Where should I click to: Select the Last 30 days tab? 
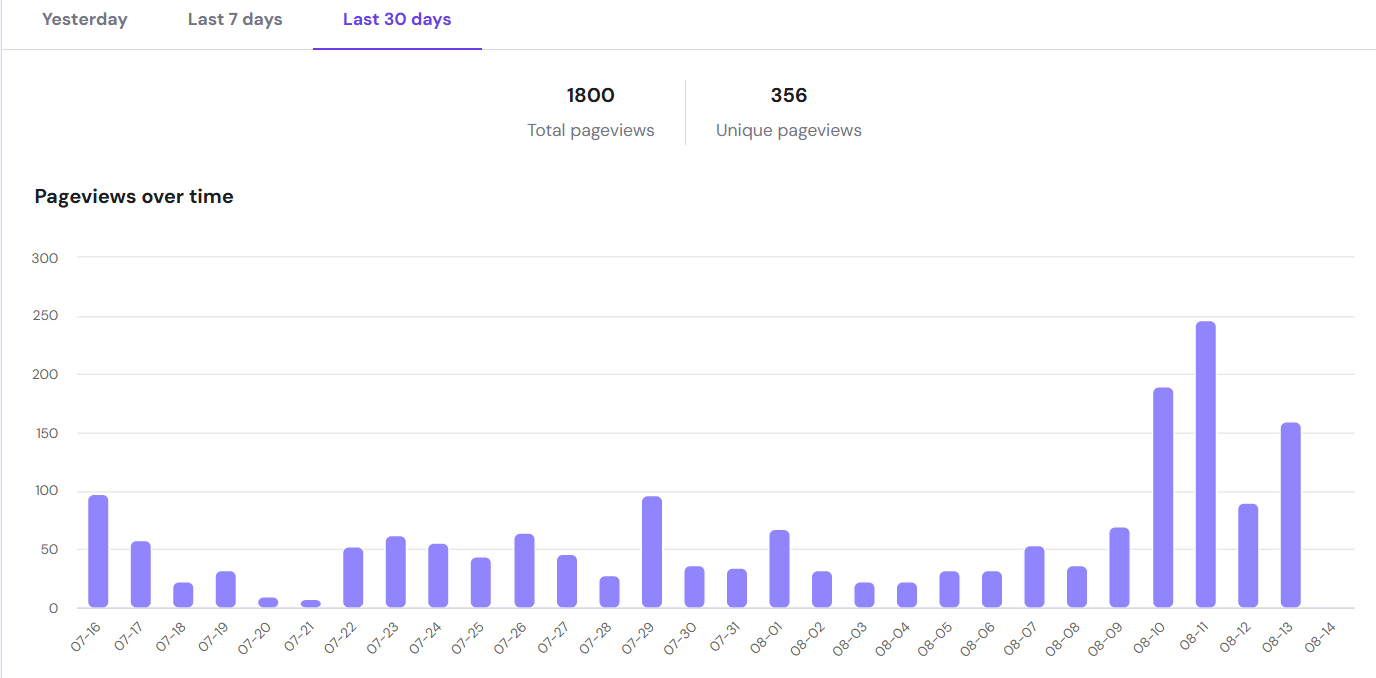[396, 19]
